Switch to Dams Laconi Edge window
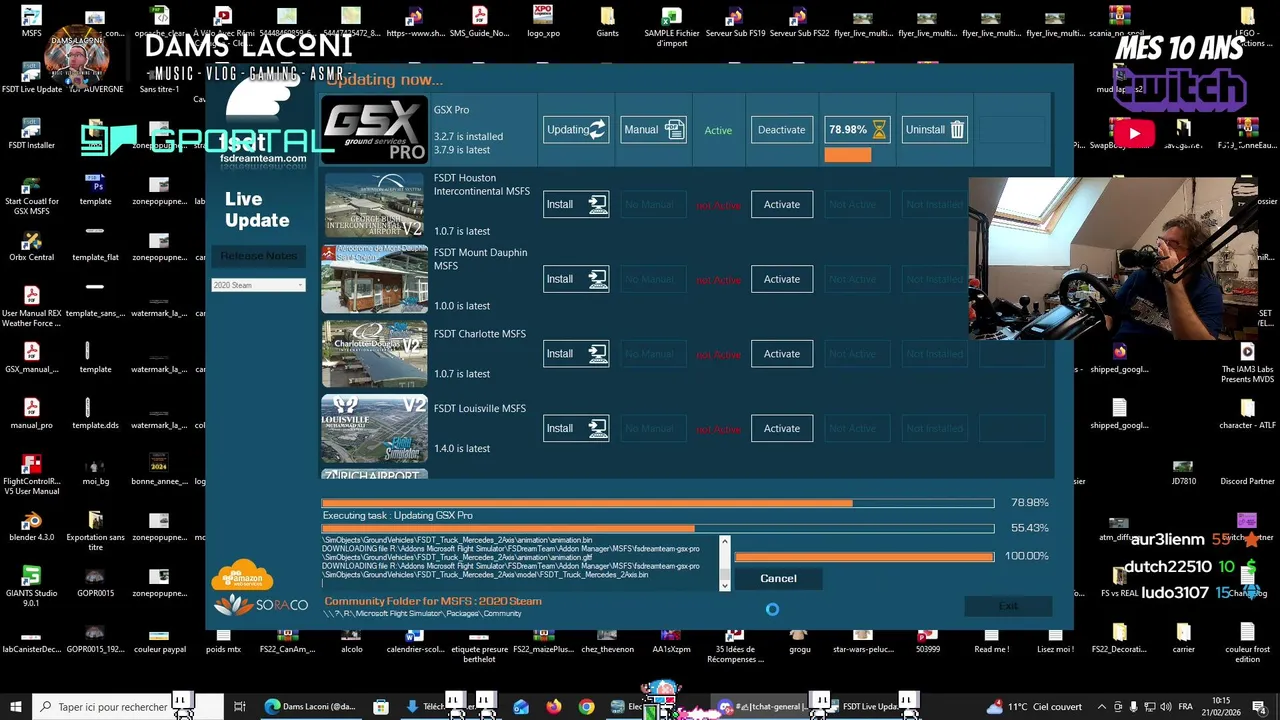 pyautogui.click(x=311, y=707)
